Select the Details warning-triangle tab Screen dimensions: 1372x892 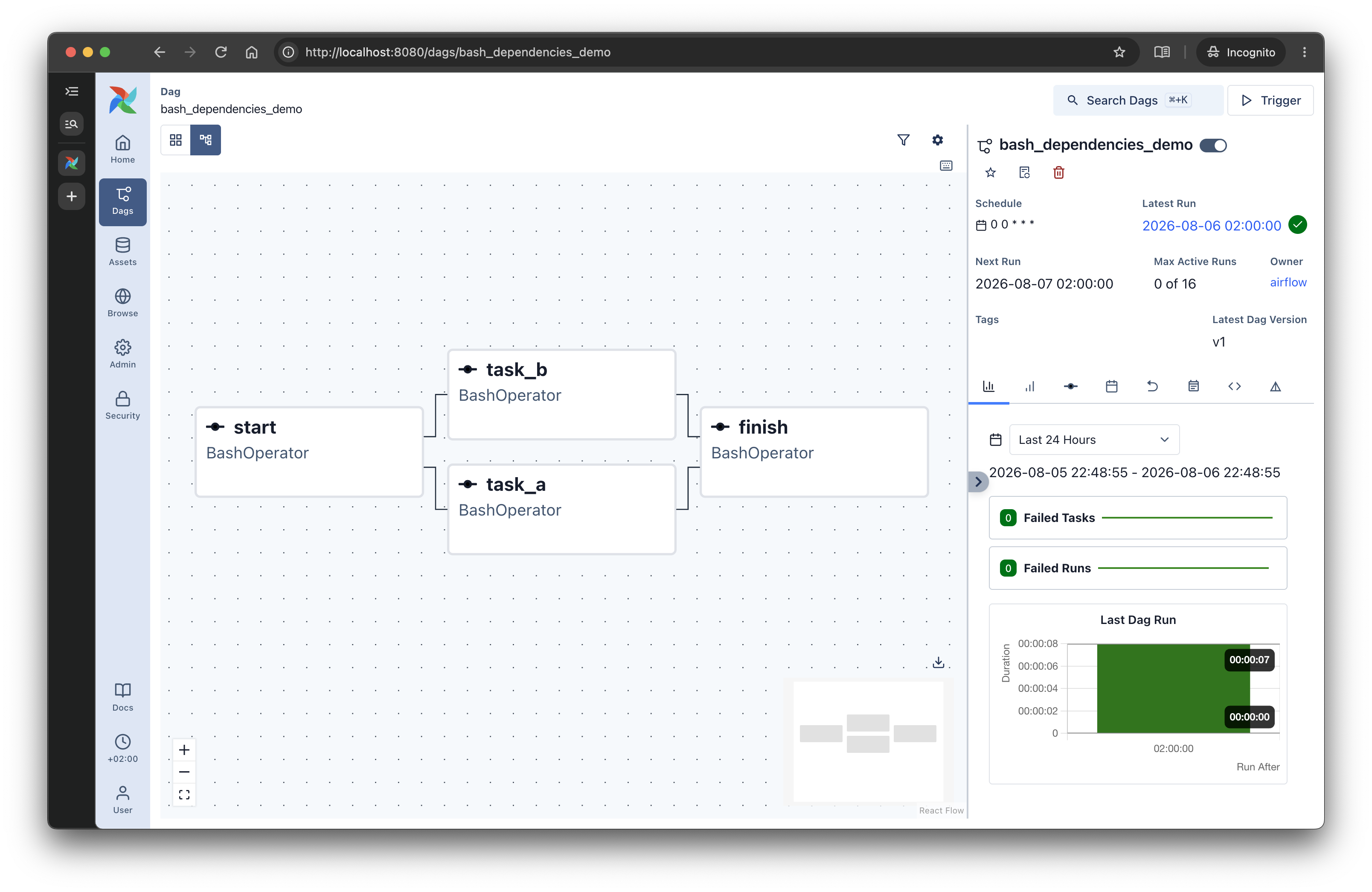point(1275,386)
